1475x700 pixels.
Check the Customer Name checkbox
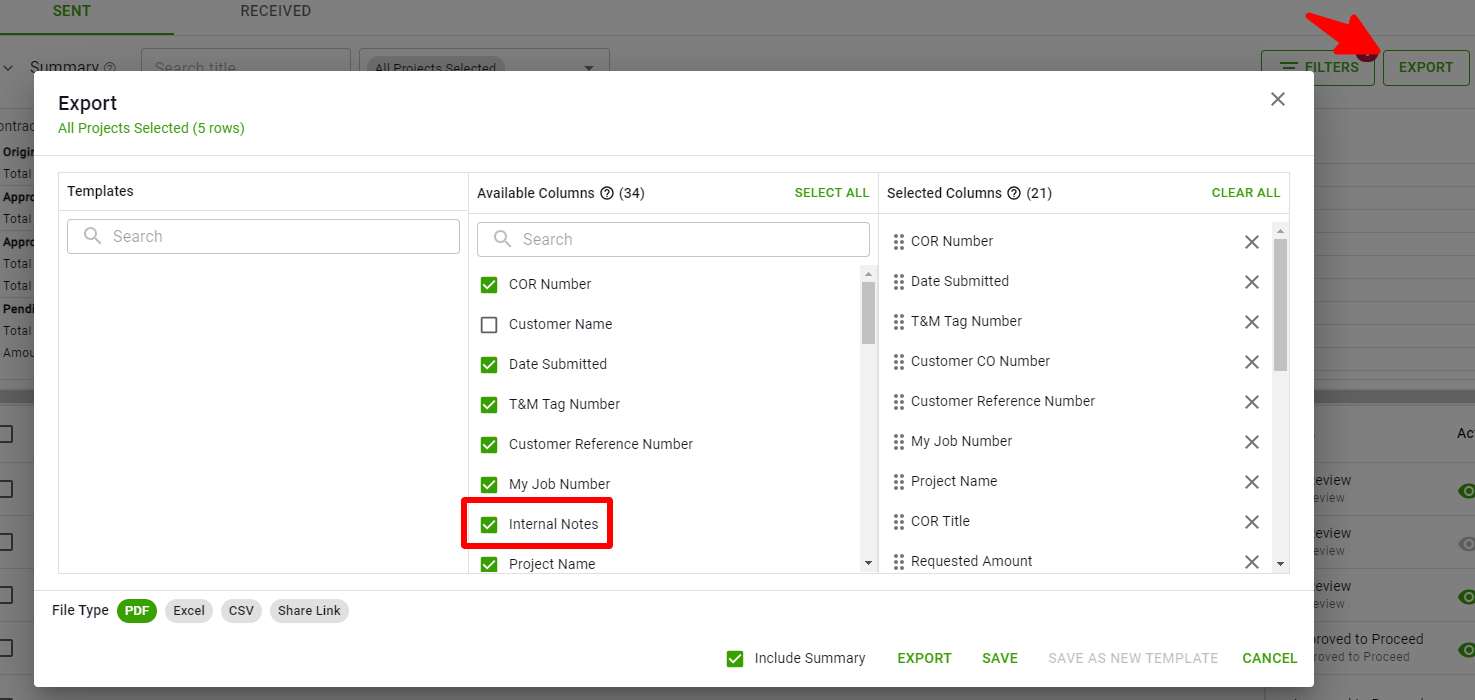[x=488, y=324]
